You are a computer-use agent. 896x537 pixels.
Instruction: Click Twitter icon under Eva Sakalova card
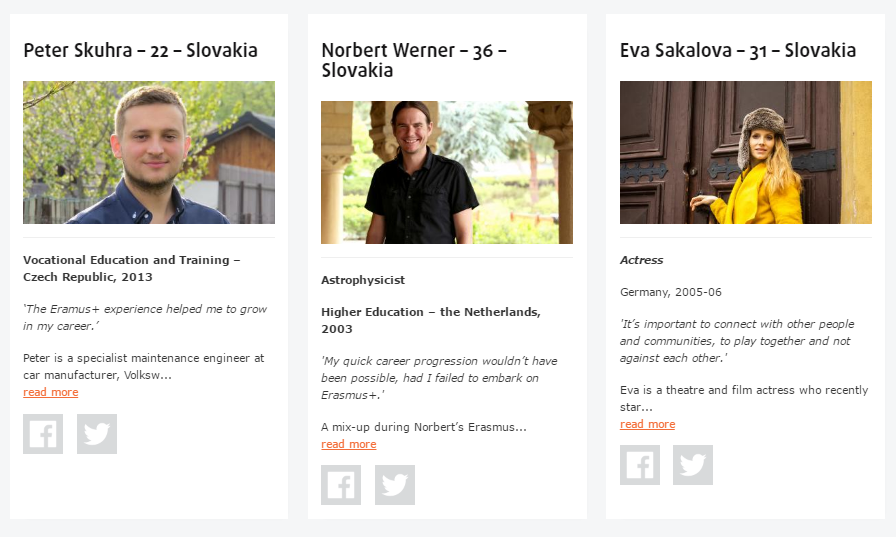click(693, 465)
